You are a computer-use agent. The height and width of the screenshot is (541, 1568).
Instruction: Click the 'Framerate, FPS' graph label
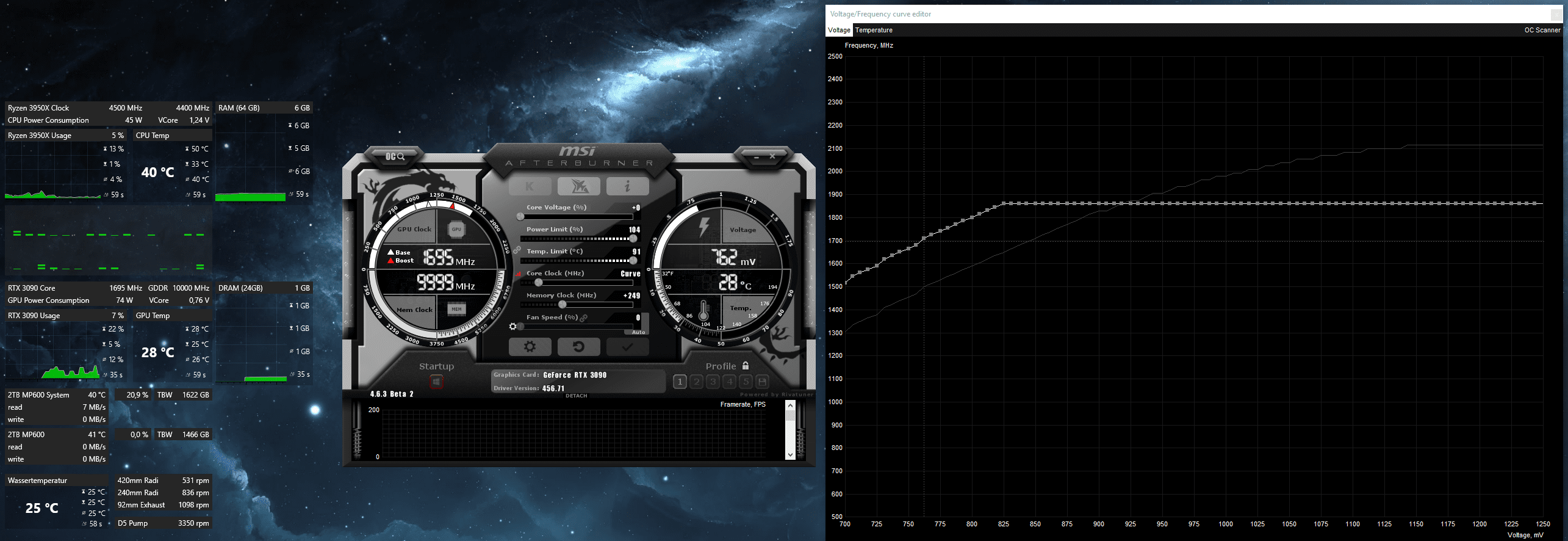click(743, 404)
